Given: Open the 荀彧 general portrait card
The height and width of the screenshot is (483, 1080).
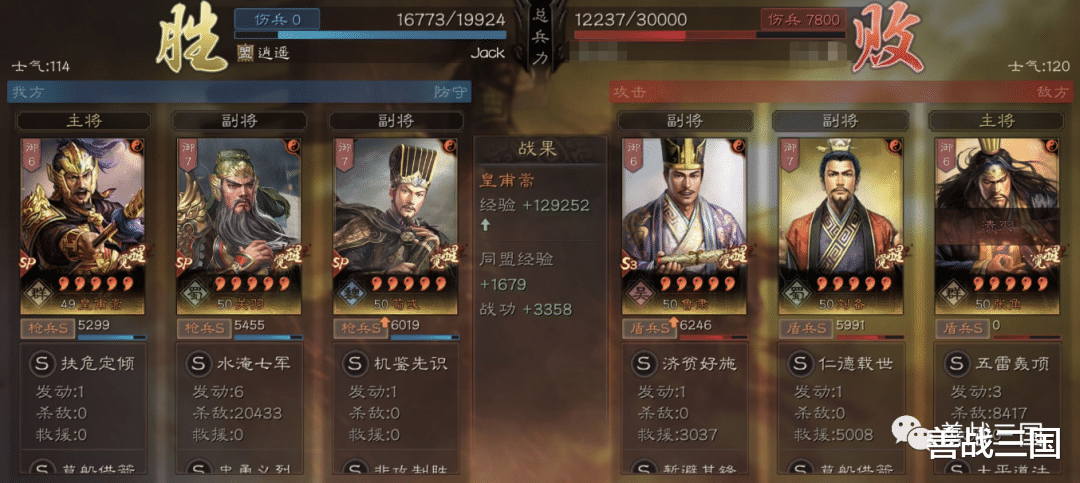Looking at the screenshot, I should coord(395,226).
